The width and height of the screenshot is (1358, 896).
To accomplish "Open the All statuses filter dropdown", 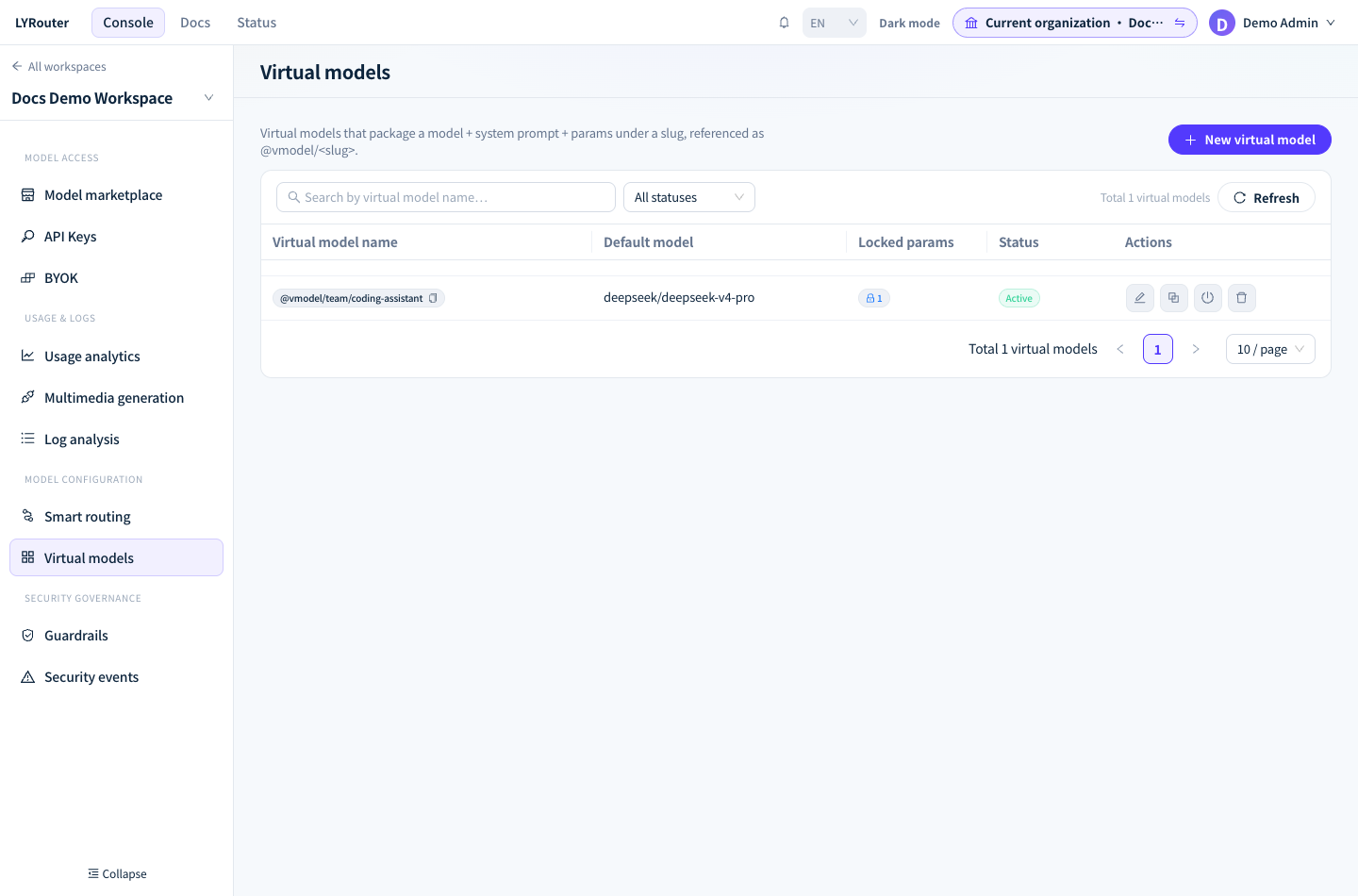I will 689,197.
